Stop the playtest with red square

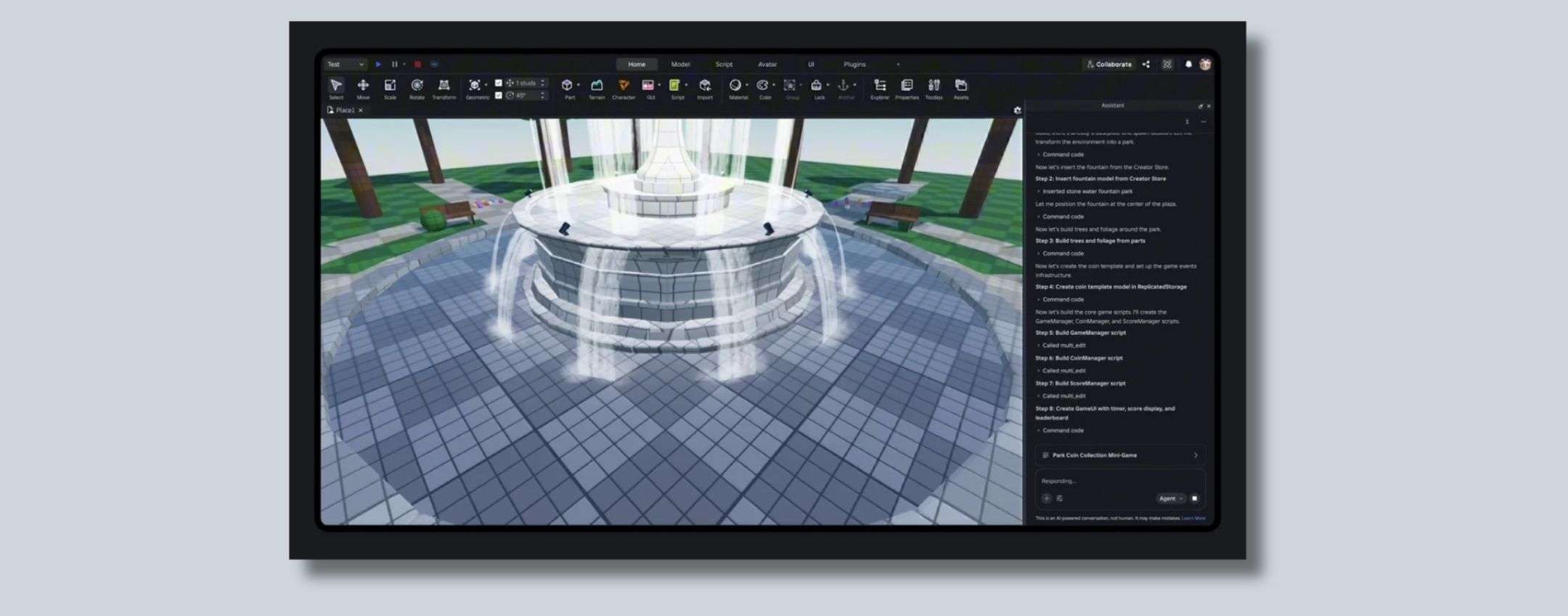click(417, 64)
